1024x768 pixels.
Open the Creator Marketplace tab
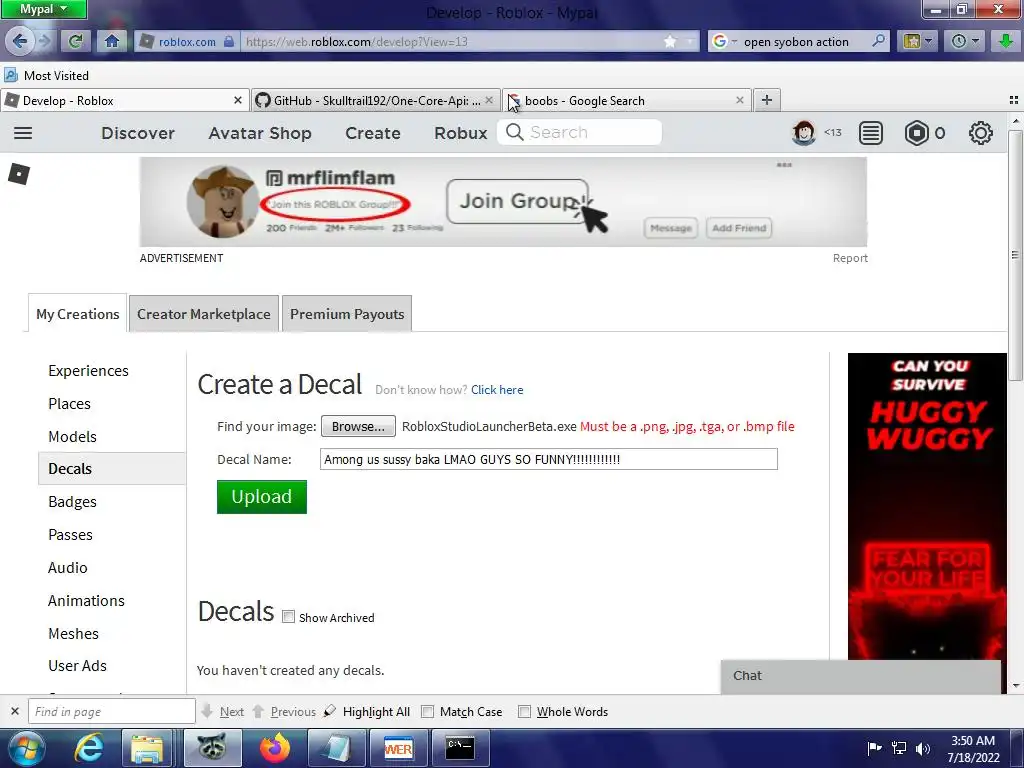click(204, 314)
